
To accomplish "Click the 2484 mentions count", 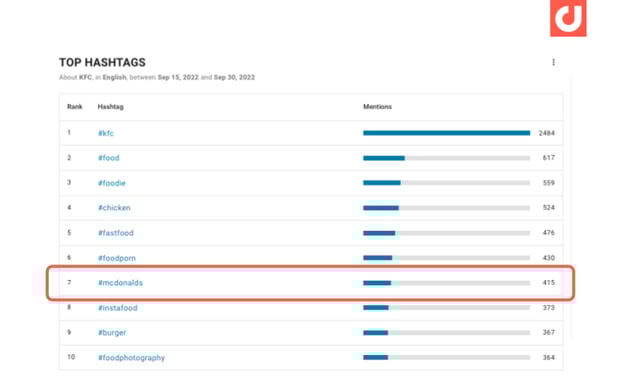I will 546,133.
